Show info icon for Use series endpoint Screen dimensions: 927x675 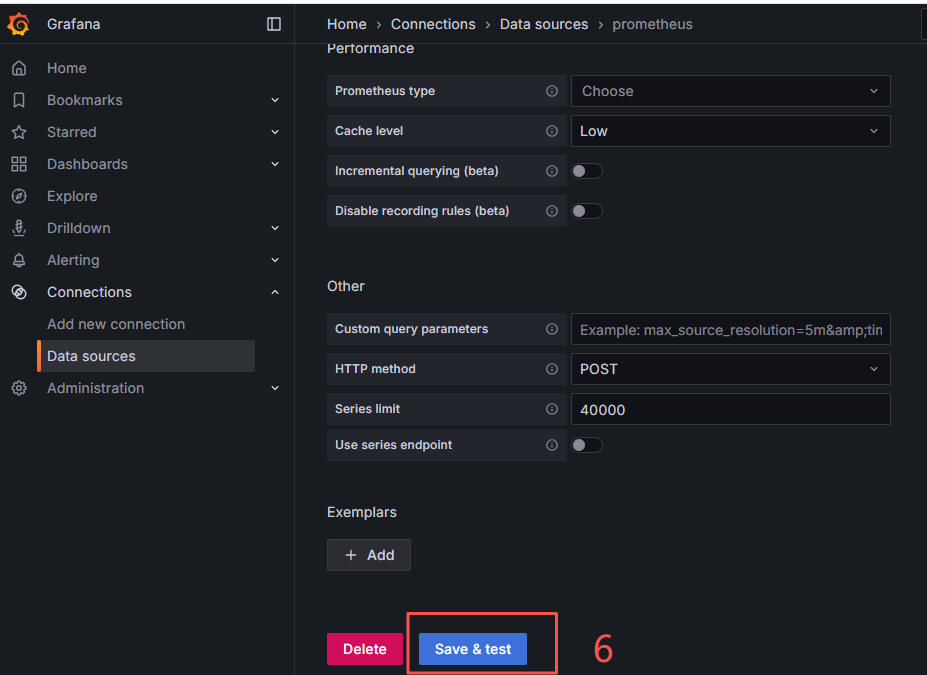pyautogui.click(x=552, y=444)
